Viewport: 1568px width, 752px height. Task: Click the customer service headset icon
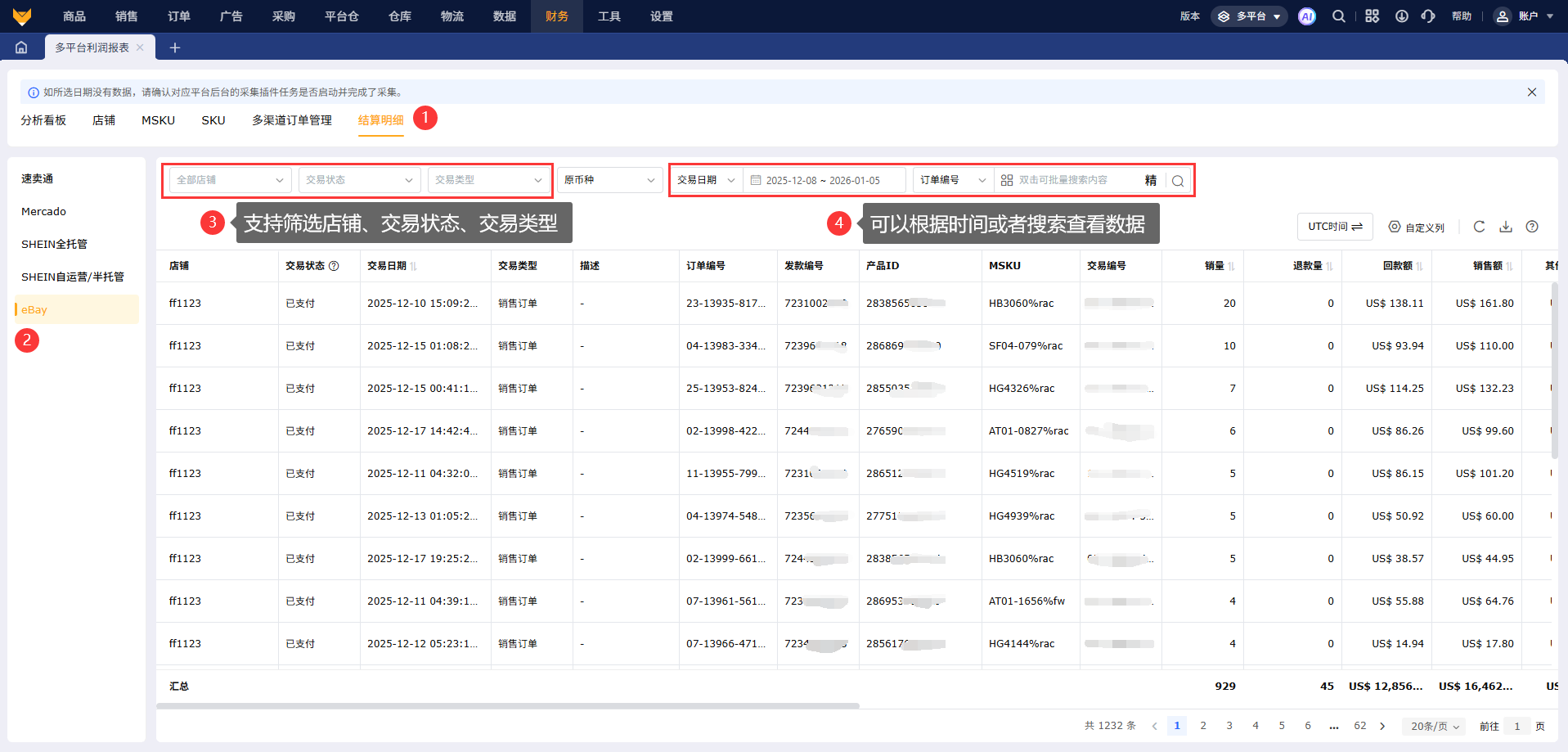[1428, 16]
